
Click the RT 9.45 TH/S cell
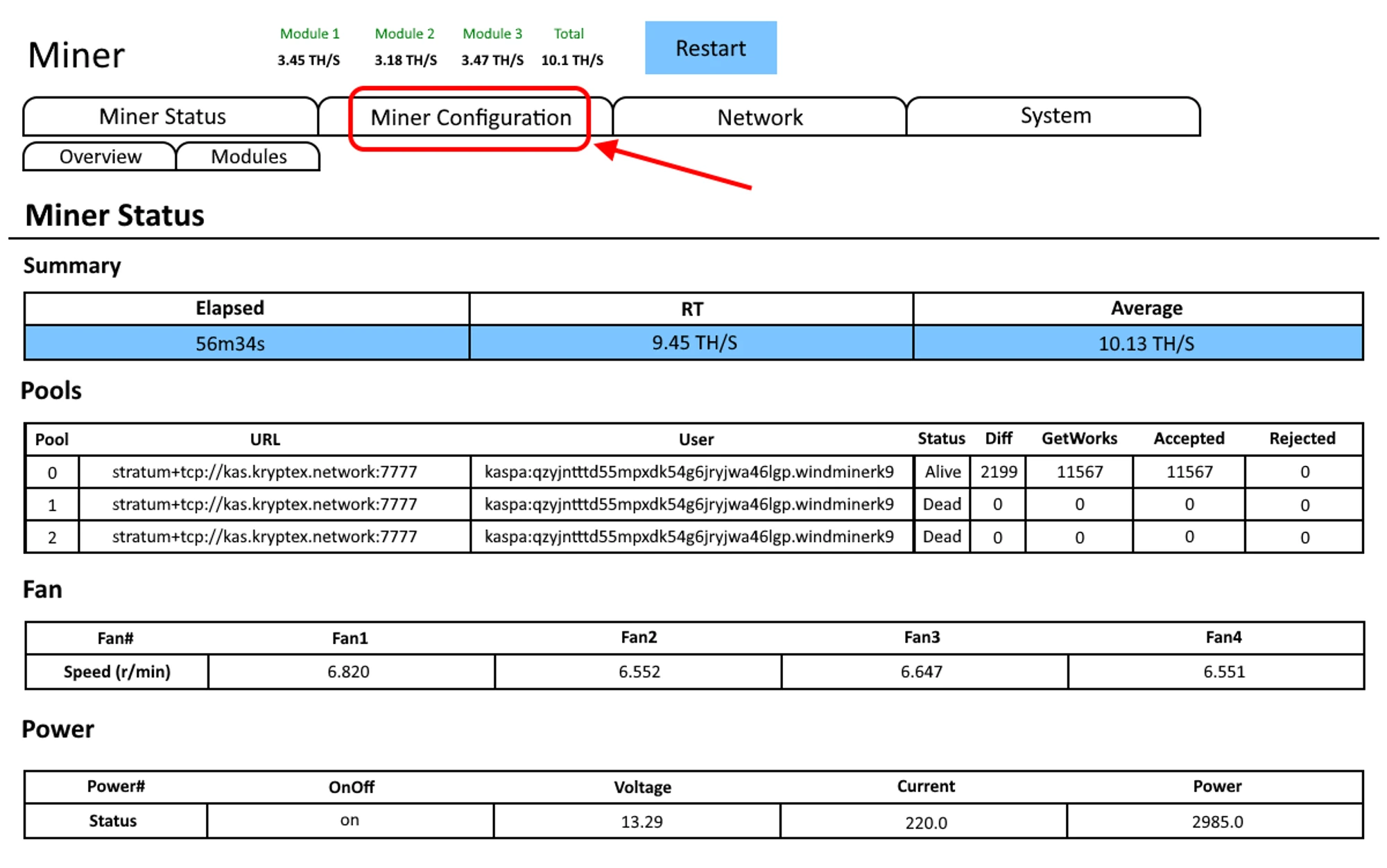(693, 343)
